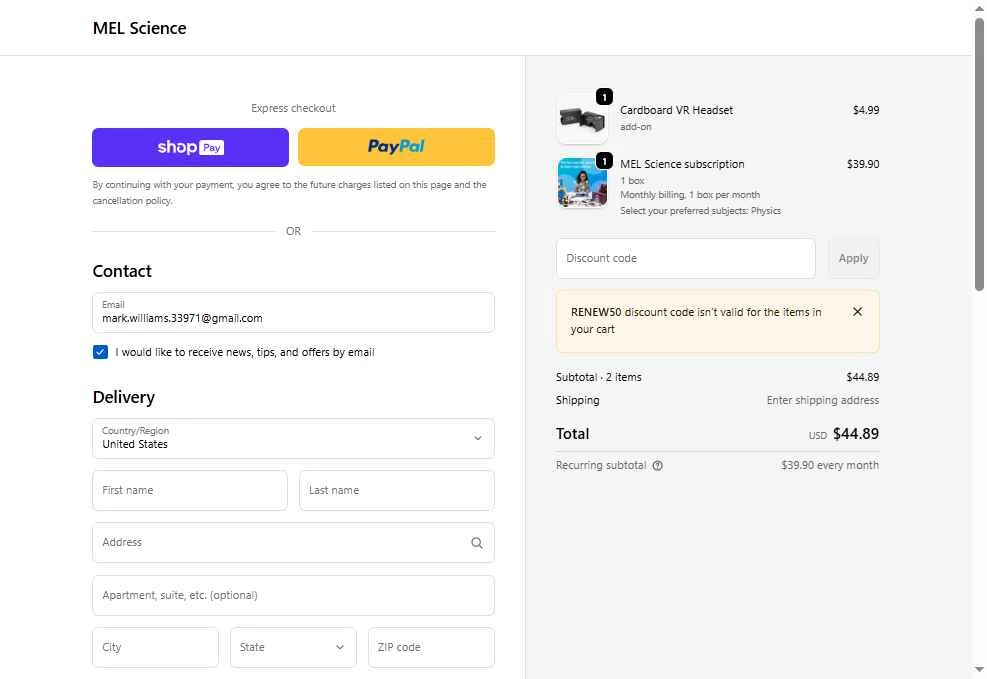Click the address search magnifier icon

[477, 542]
